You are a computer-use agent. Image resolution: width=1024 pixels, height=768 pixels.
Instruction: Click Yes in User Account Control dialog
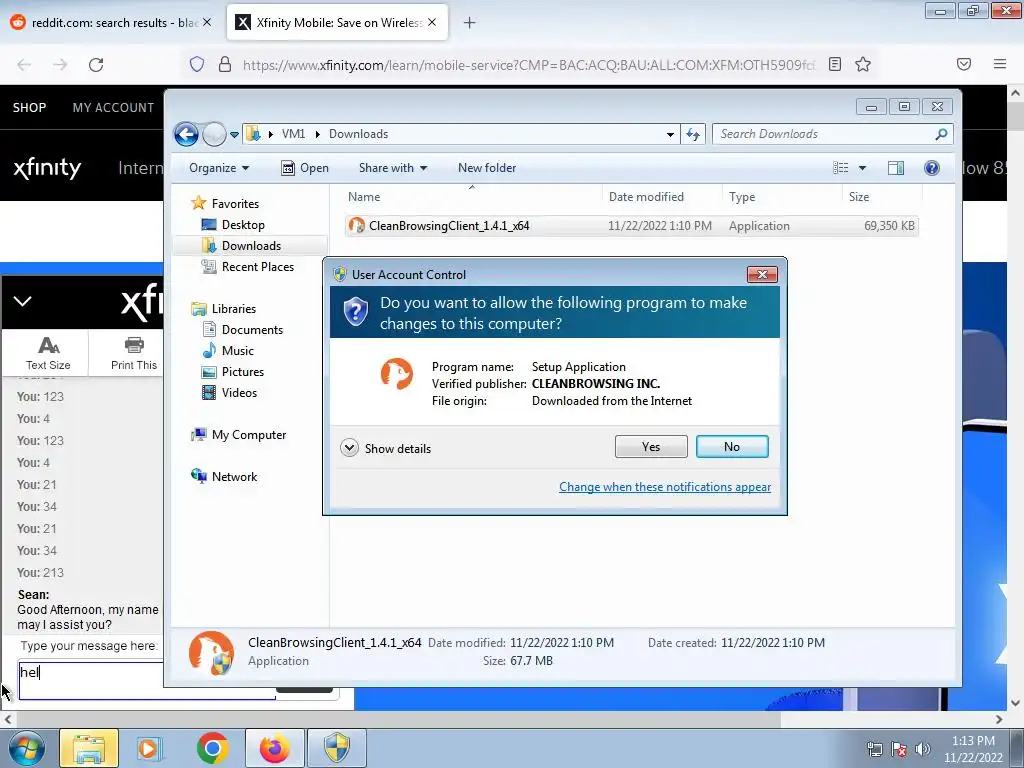(x=650, y=447)
